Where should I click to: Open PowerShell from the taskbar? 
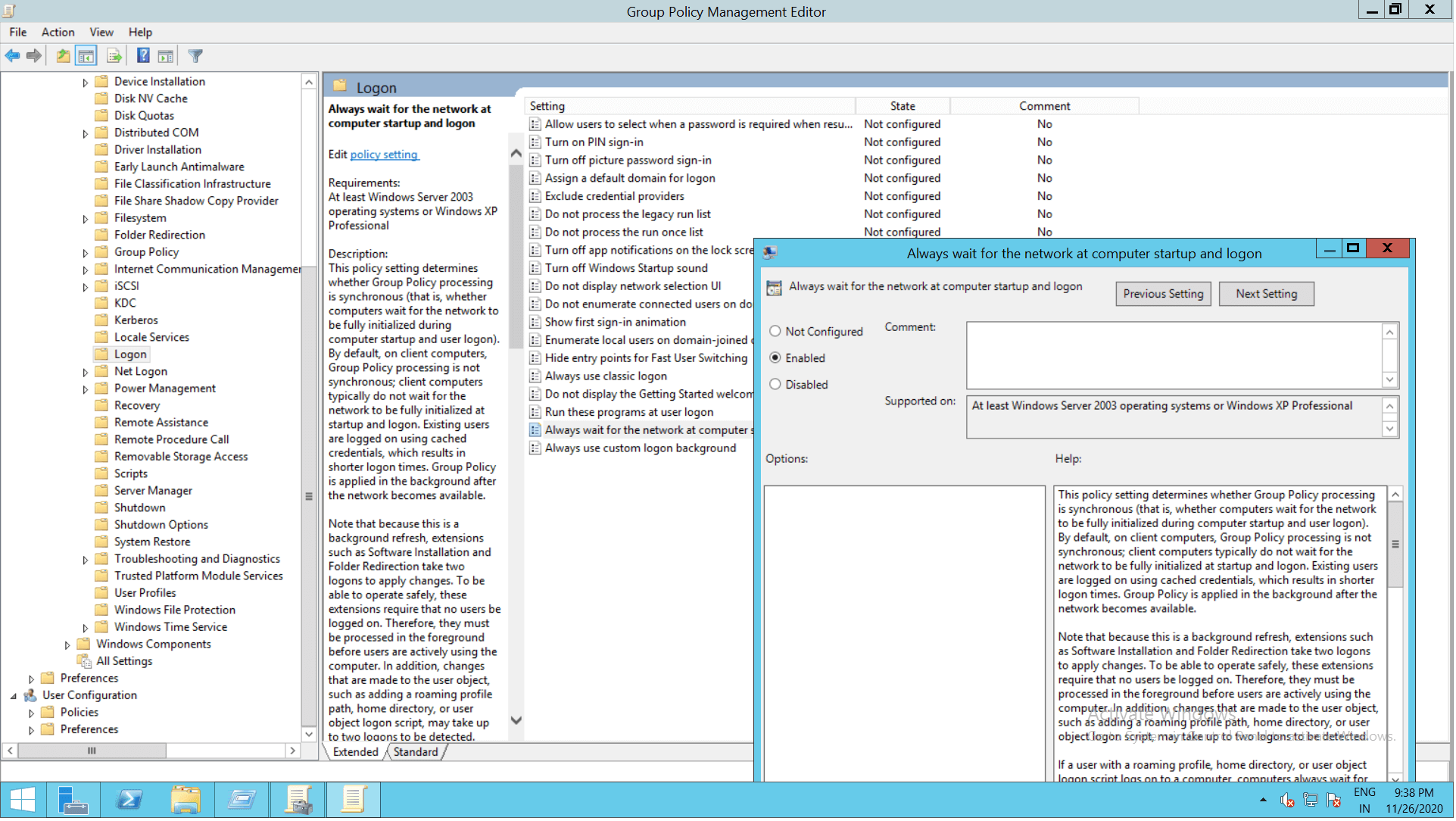click(129, 801)
